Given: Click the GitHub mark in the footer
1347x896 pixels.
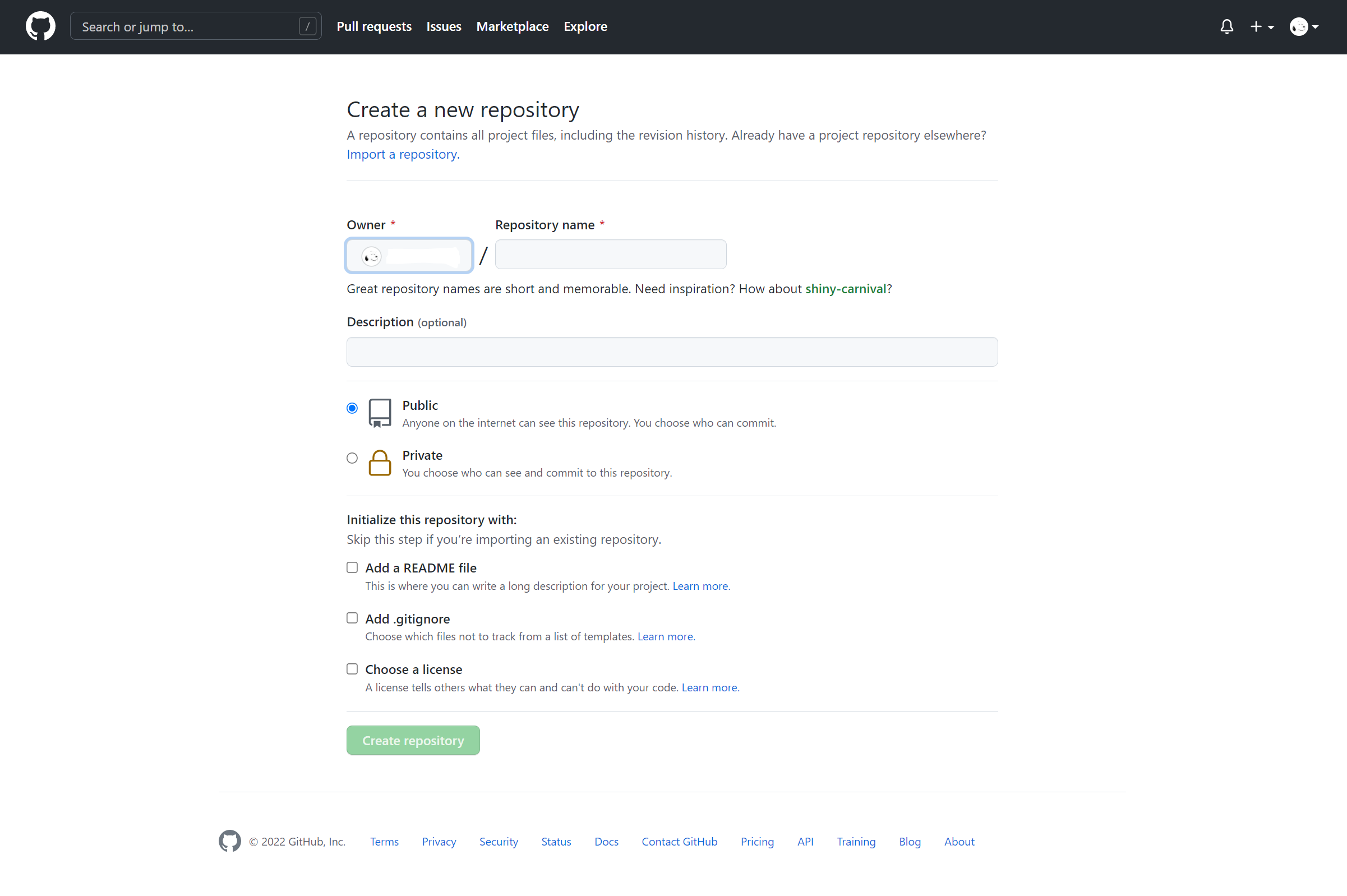Looking at the screenshot, I should [229, 841].
